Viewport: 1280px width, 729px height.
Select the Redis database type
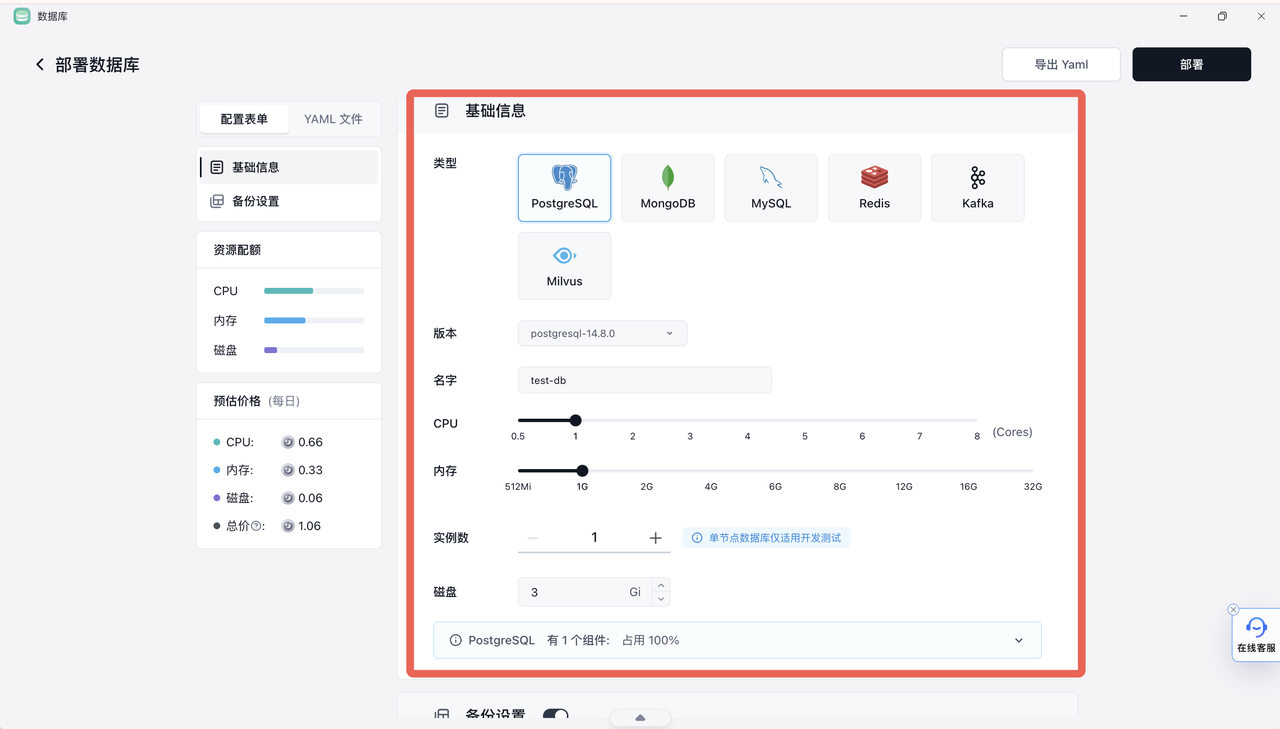[x=874, y=188]
